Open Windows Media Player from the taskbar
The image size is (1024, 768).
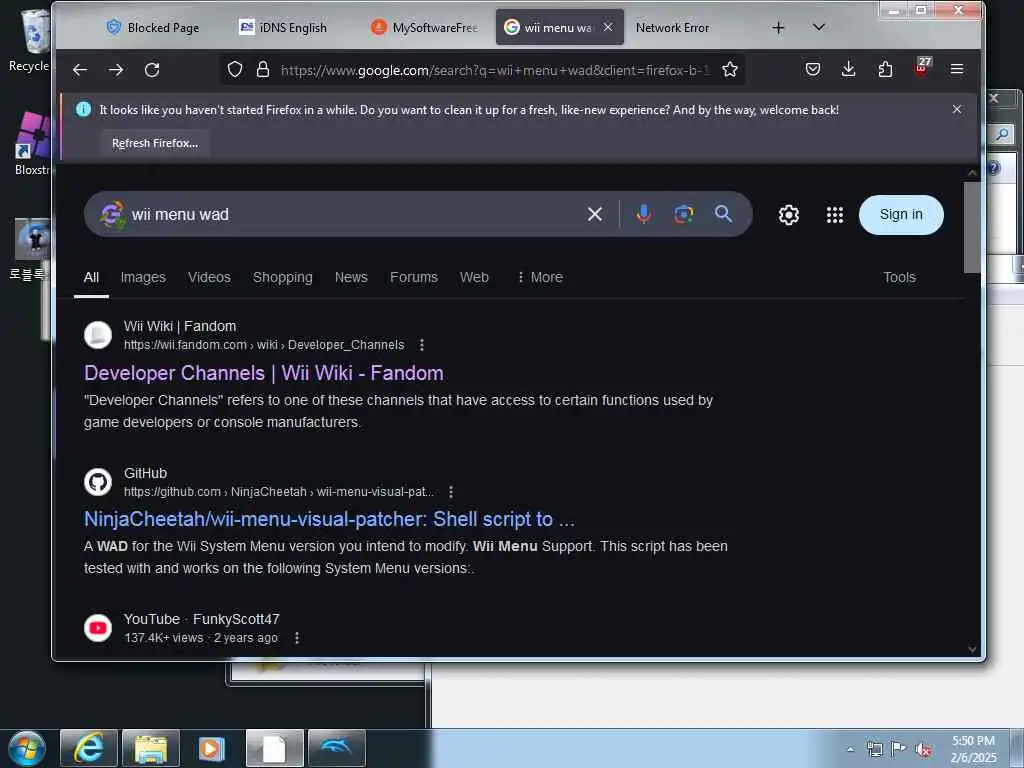click(212, 748)
